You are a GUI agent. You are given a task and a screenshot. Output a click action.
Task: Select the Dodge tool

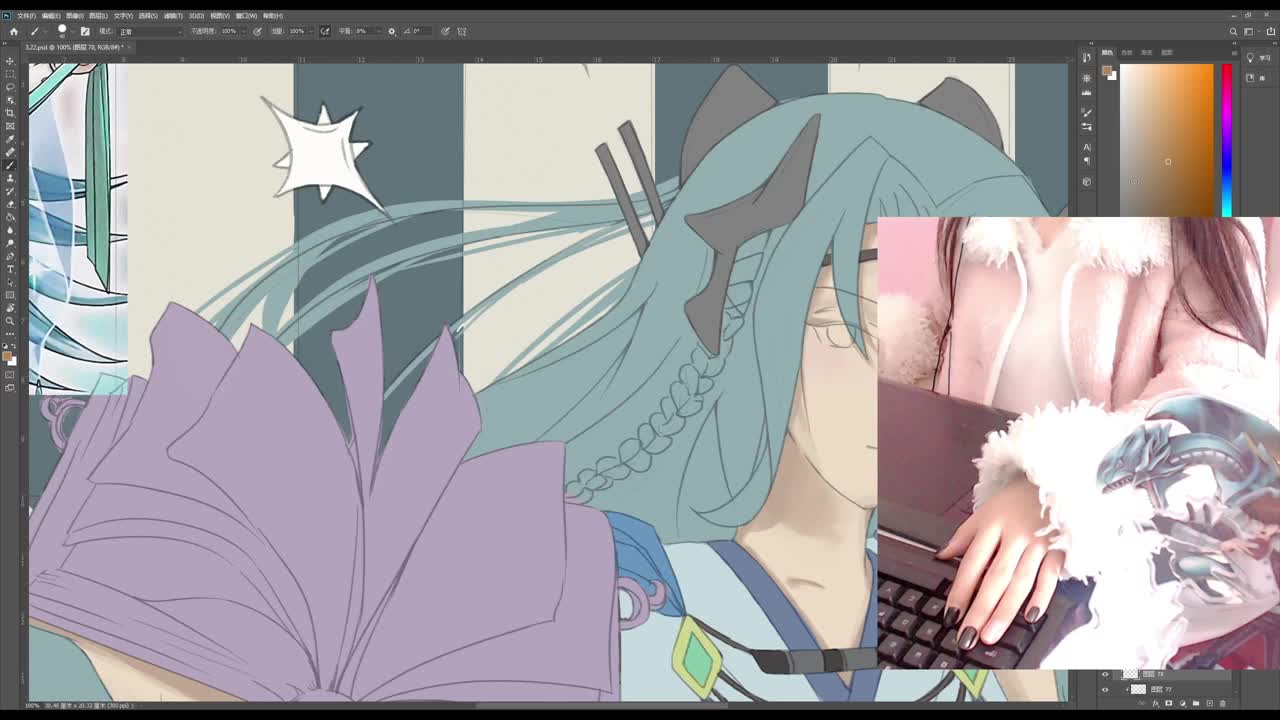tap(10, 243)
